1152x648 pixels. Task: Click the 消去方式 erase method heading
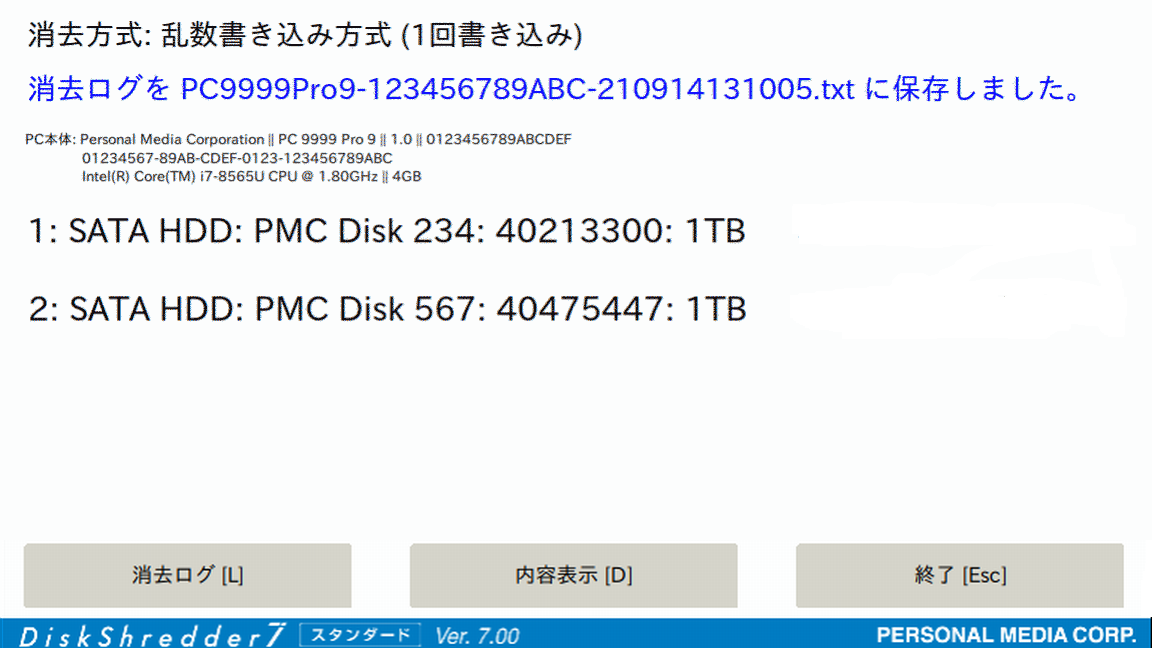(305, 35)
